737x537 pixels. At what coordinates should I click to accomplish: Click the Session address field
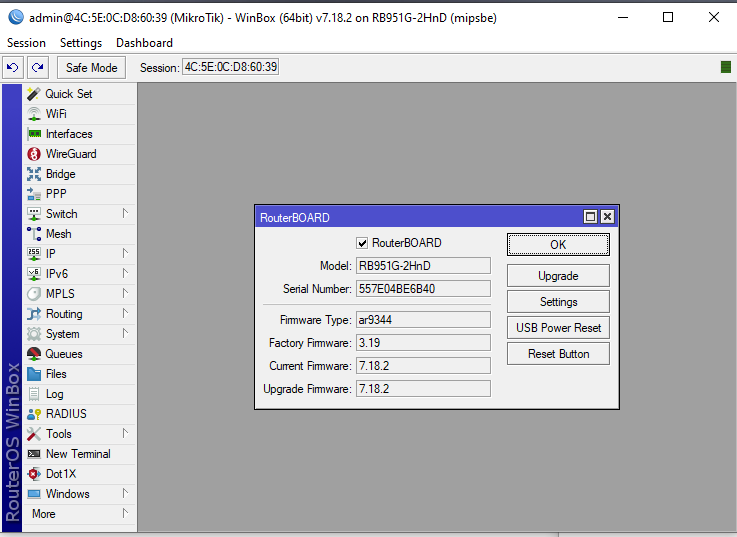[x=230, y=67]
